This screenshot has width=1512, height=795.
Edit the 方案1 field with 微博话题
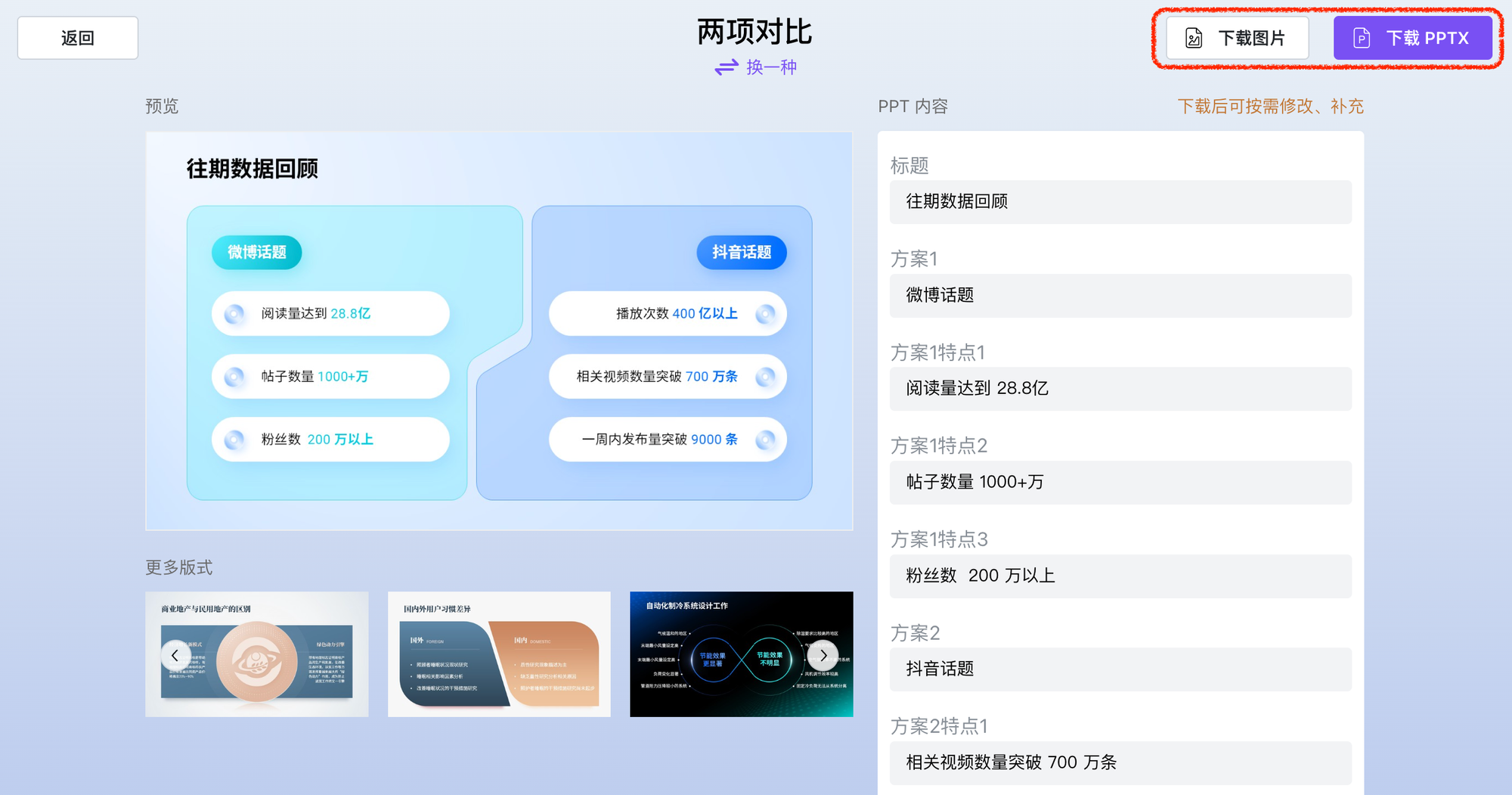point(1120,296)
